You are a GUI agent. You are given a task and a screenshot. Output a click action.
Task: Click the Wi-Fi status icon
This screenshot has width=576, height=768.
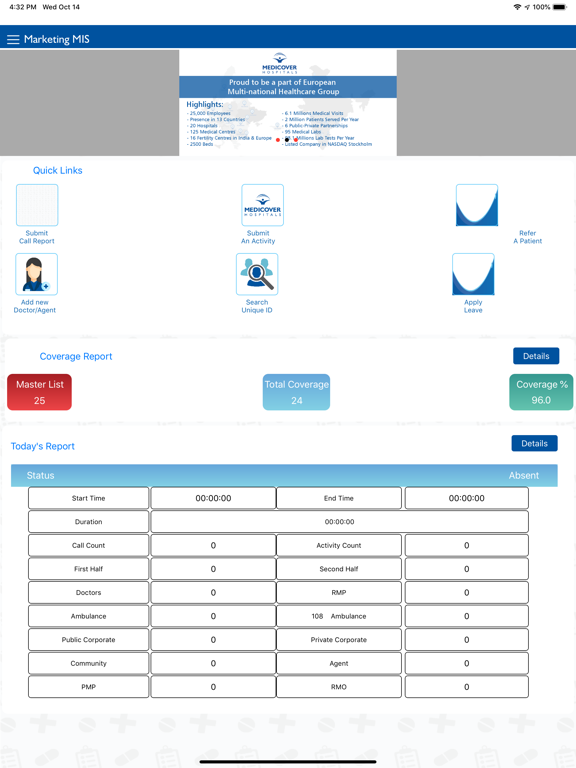pos(517,7)
